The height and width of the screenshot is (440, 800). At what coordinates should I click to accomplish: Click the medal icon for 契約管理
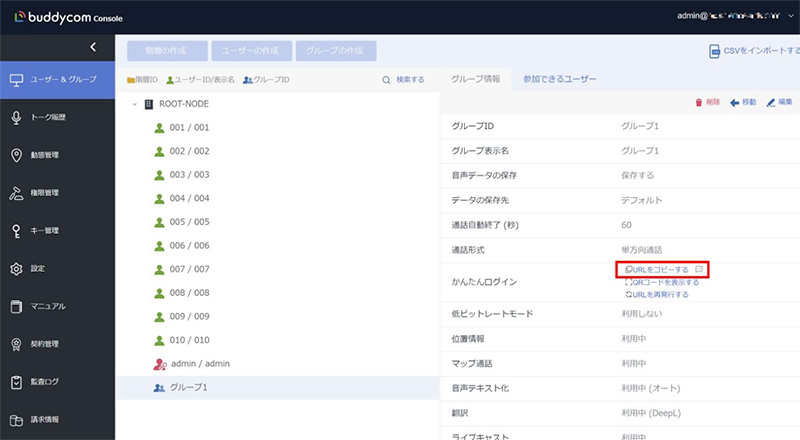16,344
